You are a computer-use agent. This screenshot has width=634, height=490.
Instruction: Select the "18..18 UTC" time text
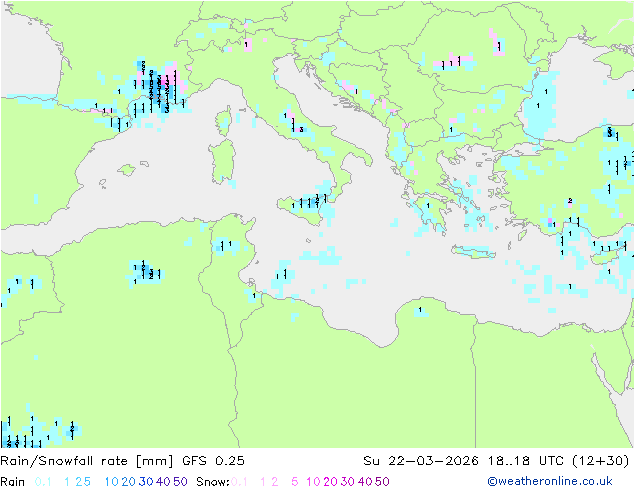[x=526, y=461]
